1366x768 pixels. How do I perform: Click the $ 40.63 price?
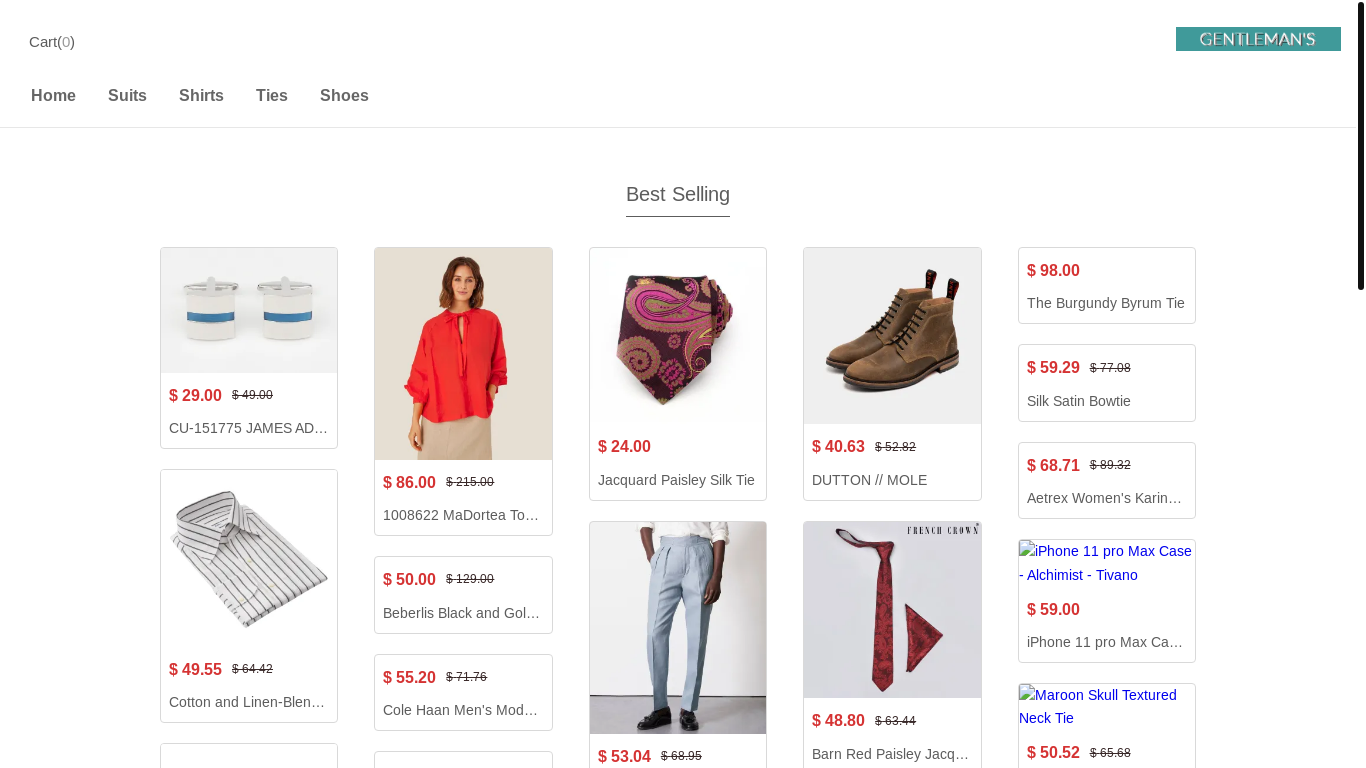pyautogui.click(x=838, y=447)
